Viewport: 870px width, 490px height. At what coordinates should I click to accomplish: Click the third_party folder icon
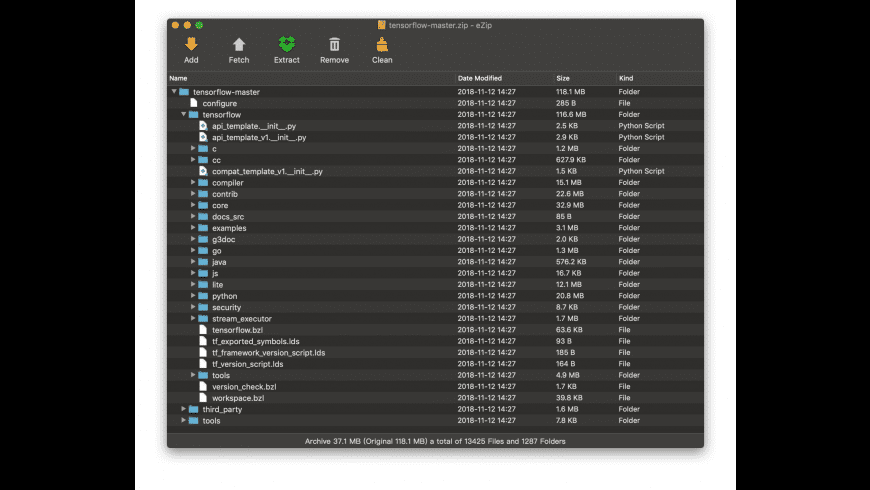tap(194, 409)
